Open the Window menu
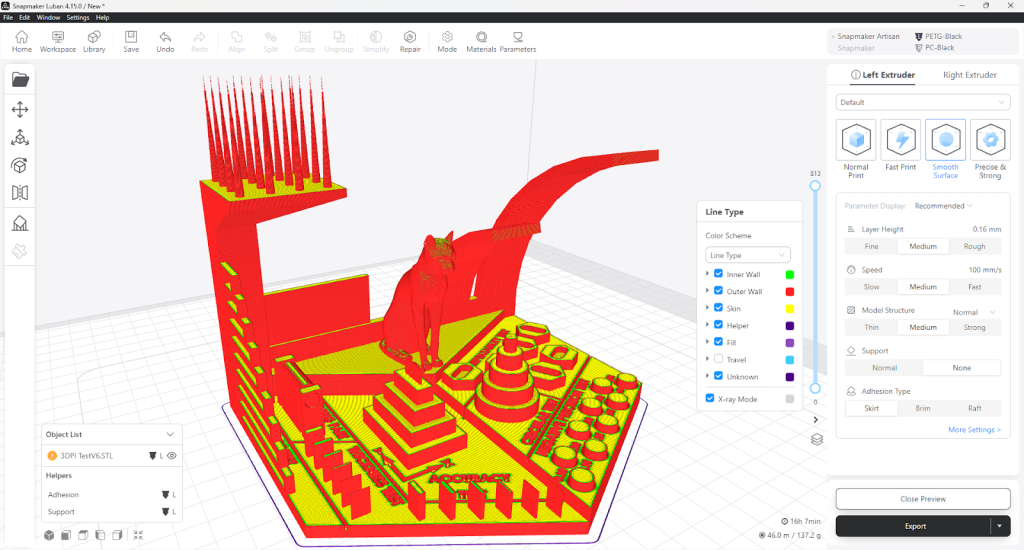Image resolution: width=1024 pixels, height=550 pixels. pos(48,18)
